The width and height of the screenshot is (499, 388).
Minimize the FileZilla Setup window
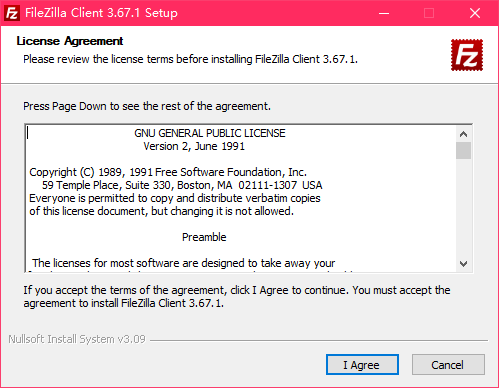click(x=384, y=13)
